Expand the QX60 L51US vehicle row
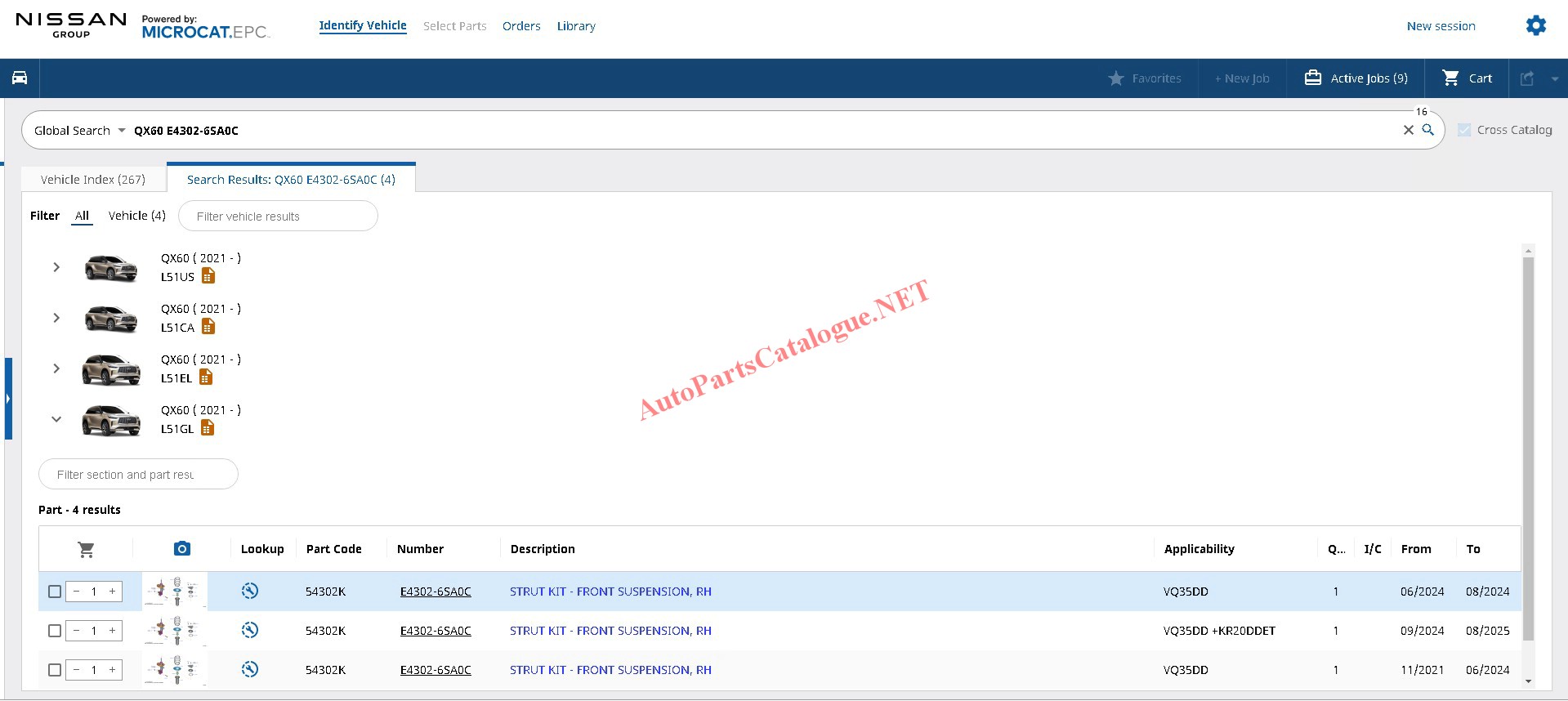Image resolution: width=1568 pixels, height=701 pixels. pos(56,267)
